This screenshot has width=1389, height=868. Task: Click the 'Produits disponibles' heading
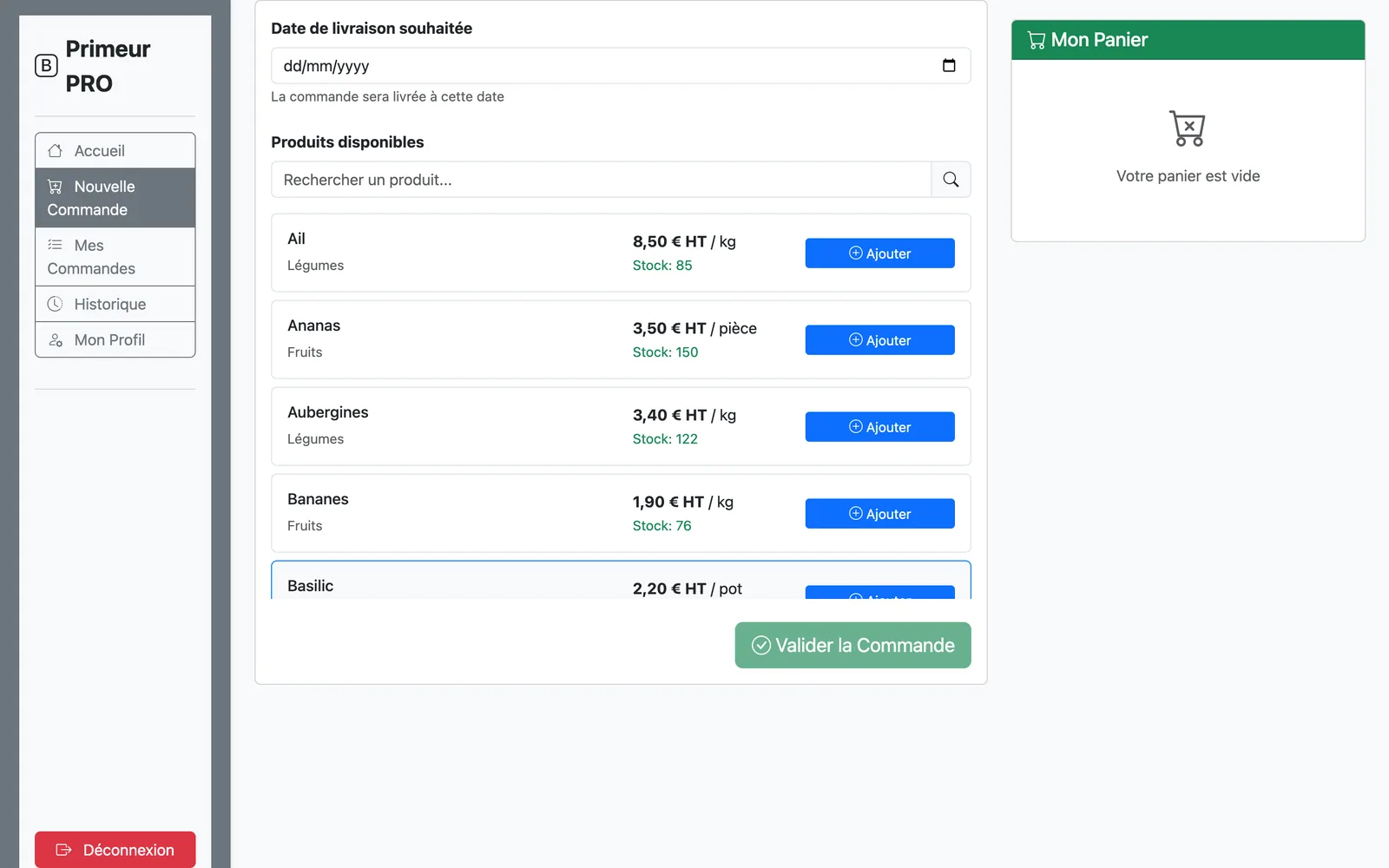[347, 142]
